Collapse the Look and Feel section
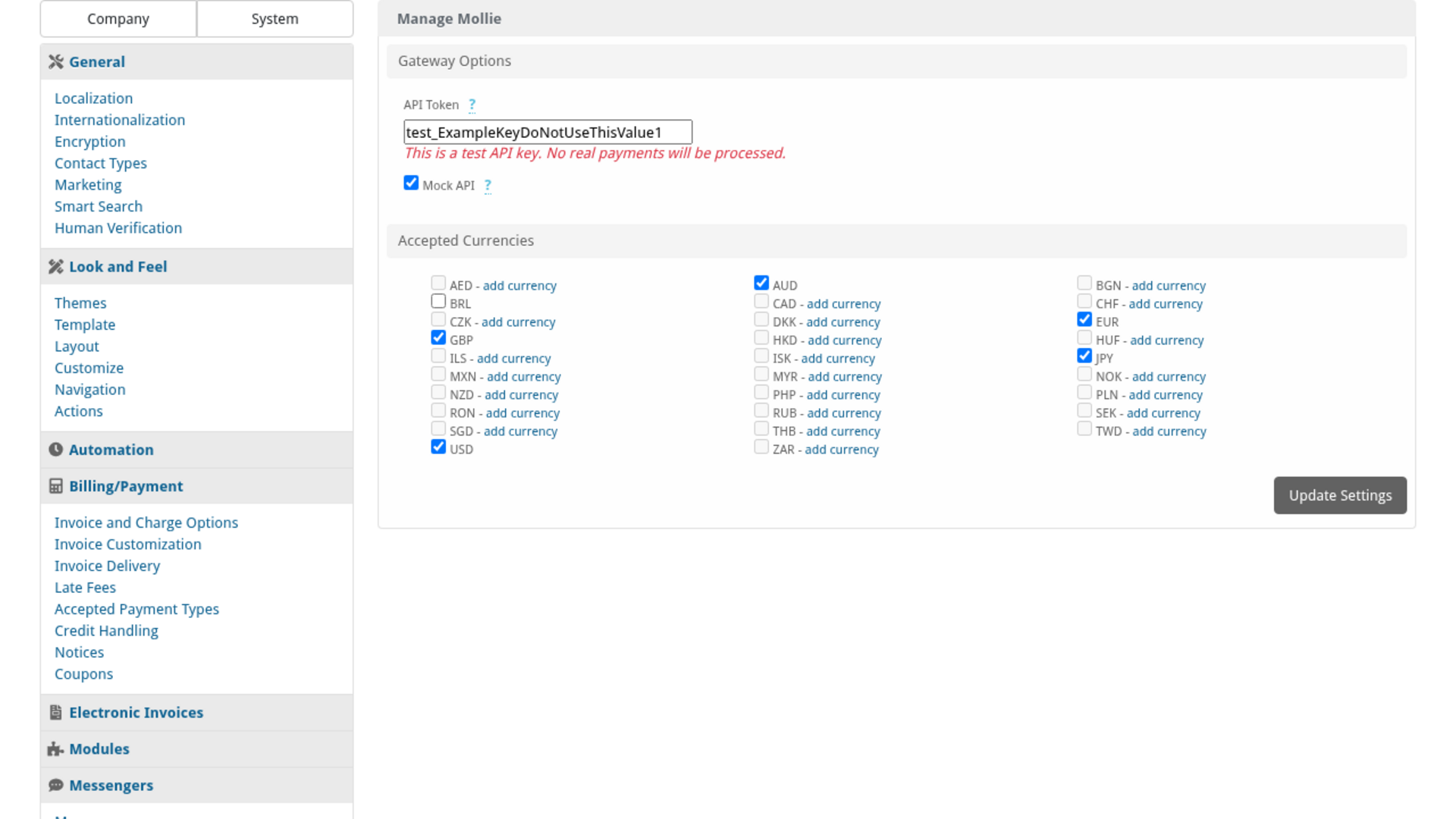Viewport: 1456px width, 819px height. [x=196, y=267]
